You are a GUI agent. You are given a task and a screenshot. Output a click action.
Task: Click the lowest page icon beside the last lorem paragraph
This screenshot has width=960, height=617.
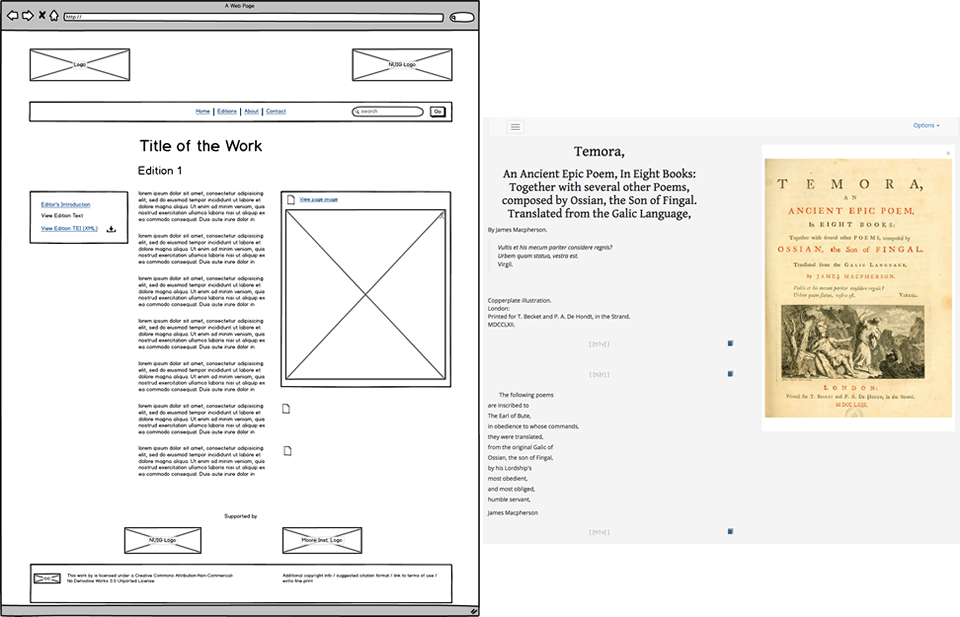(288, 451)
